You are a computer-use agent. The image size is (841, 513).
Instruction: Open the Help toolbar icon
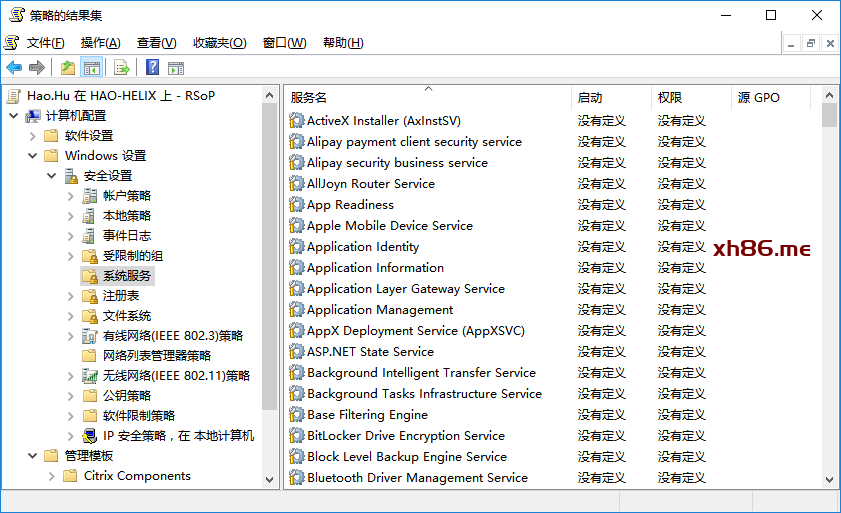[152, 67]
